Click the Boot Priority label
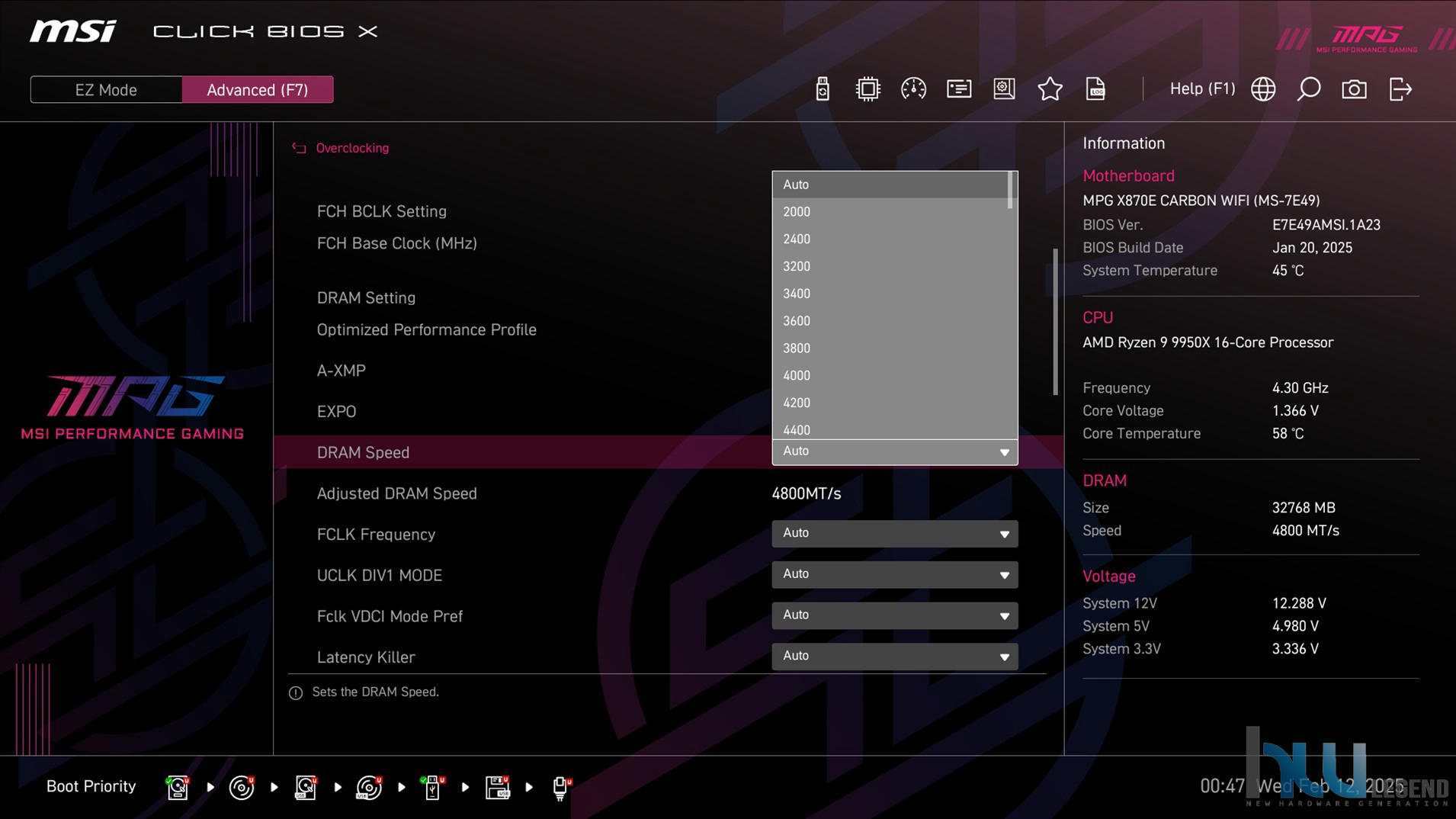 coord(91,786)
